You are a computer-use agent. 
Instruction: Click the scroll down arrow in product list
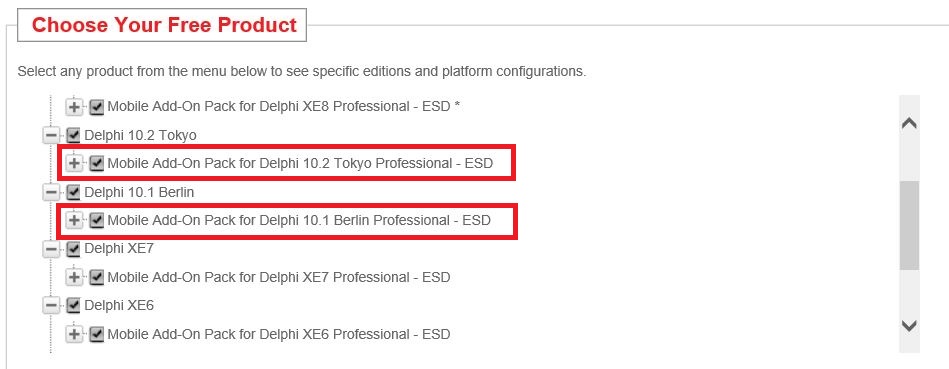tap(909, 326)
